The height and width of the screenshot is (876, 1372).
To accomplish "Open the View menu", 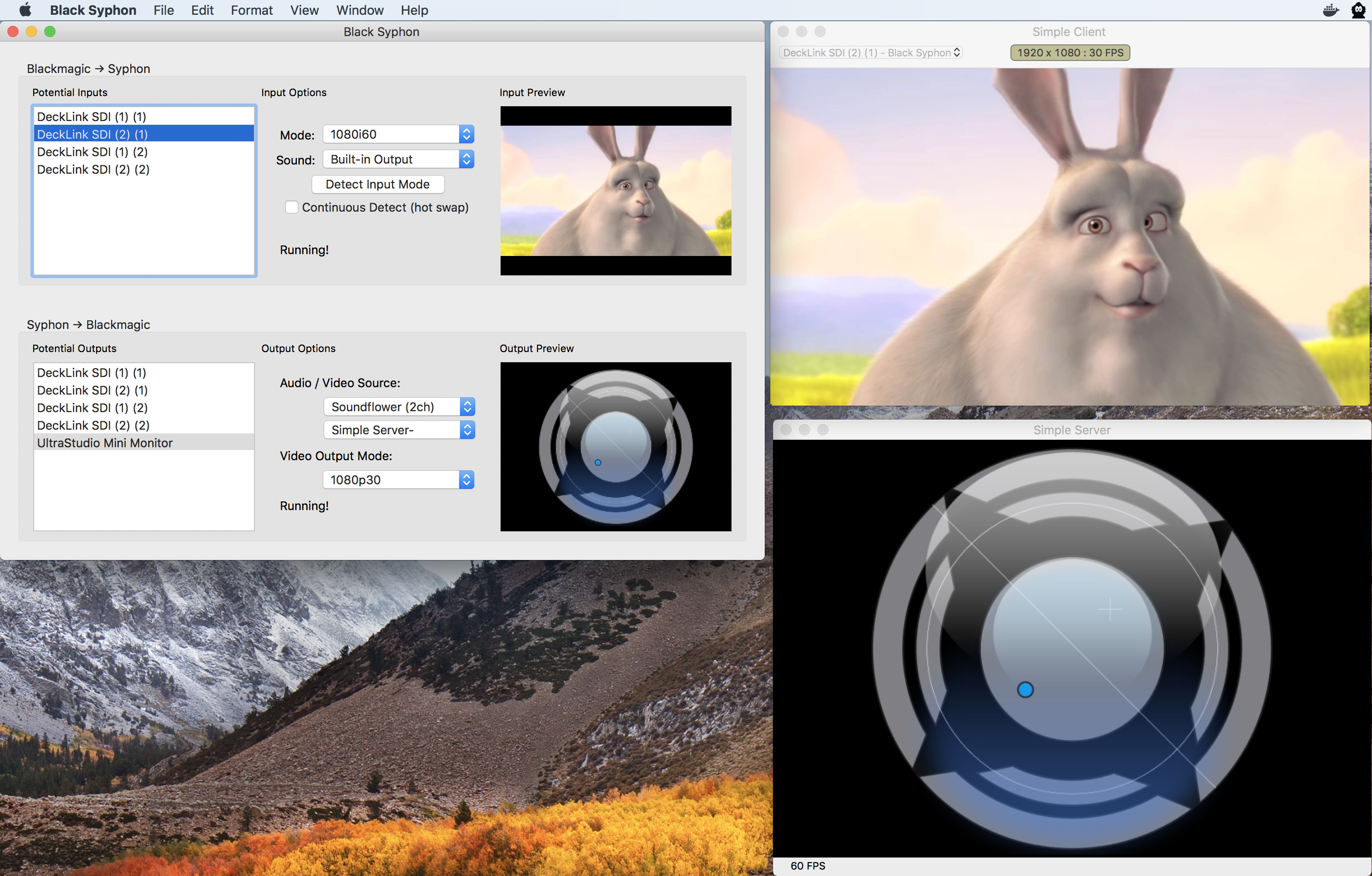I will click(x=304, y=10).
